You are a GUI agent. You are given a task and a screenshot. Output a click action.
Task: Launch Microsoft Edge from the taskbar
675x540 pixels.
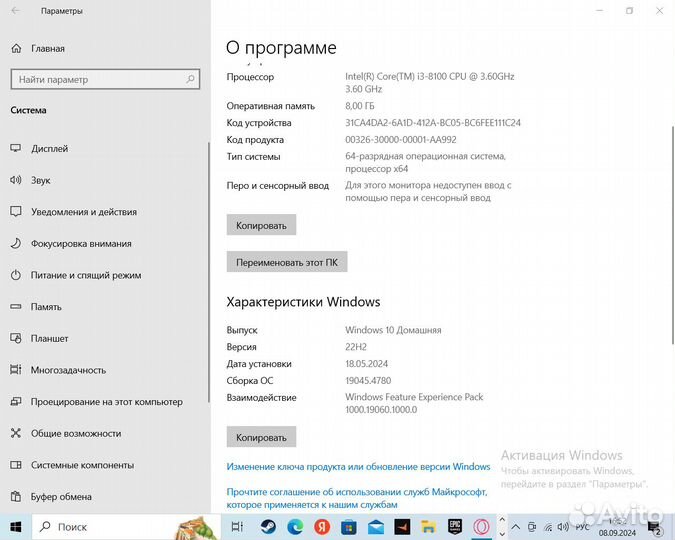tap(295, 527)
